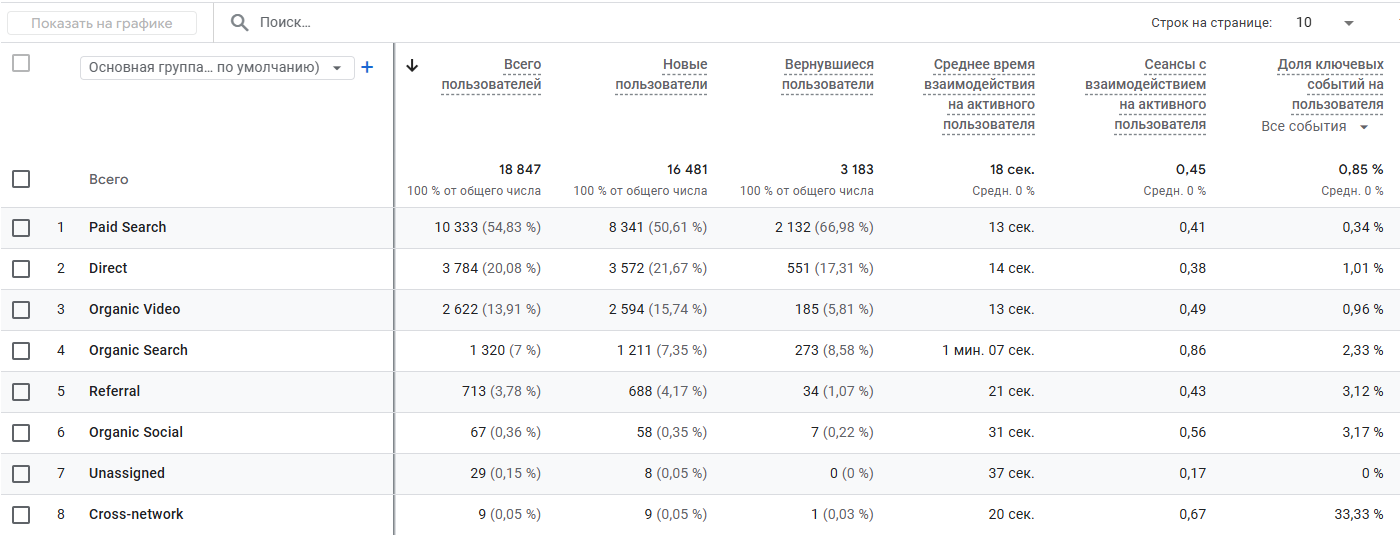Toggle the select-all checkbox in the header
Viewport: 1400px width, 537px height.
(x=21, y=63)
